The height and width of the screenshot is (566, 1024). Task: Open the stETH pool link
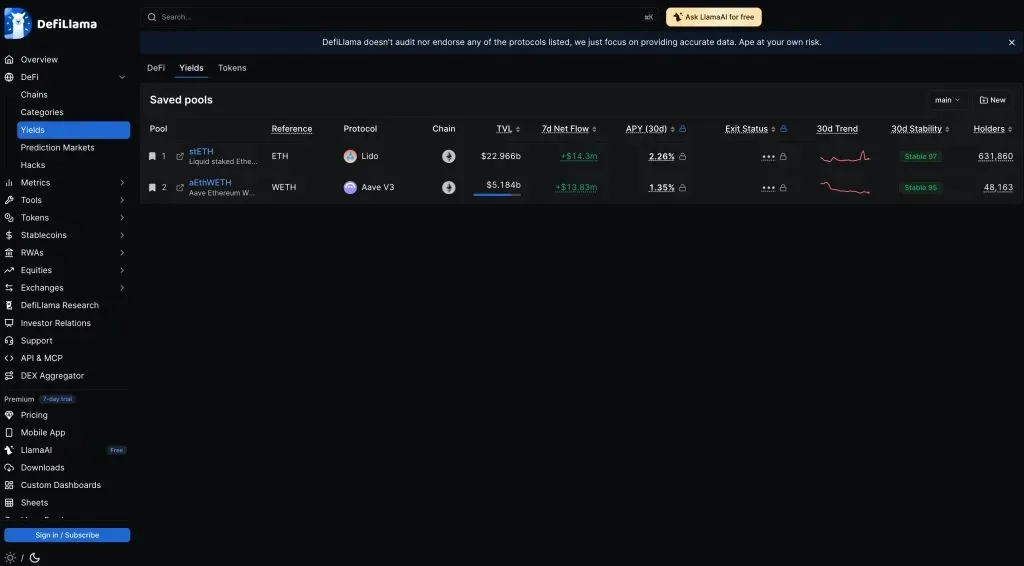click(201, 151)
